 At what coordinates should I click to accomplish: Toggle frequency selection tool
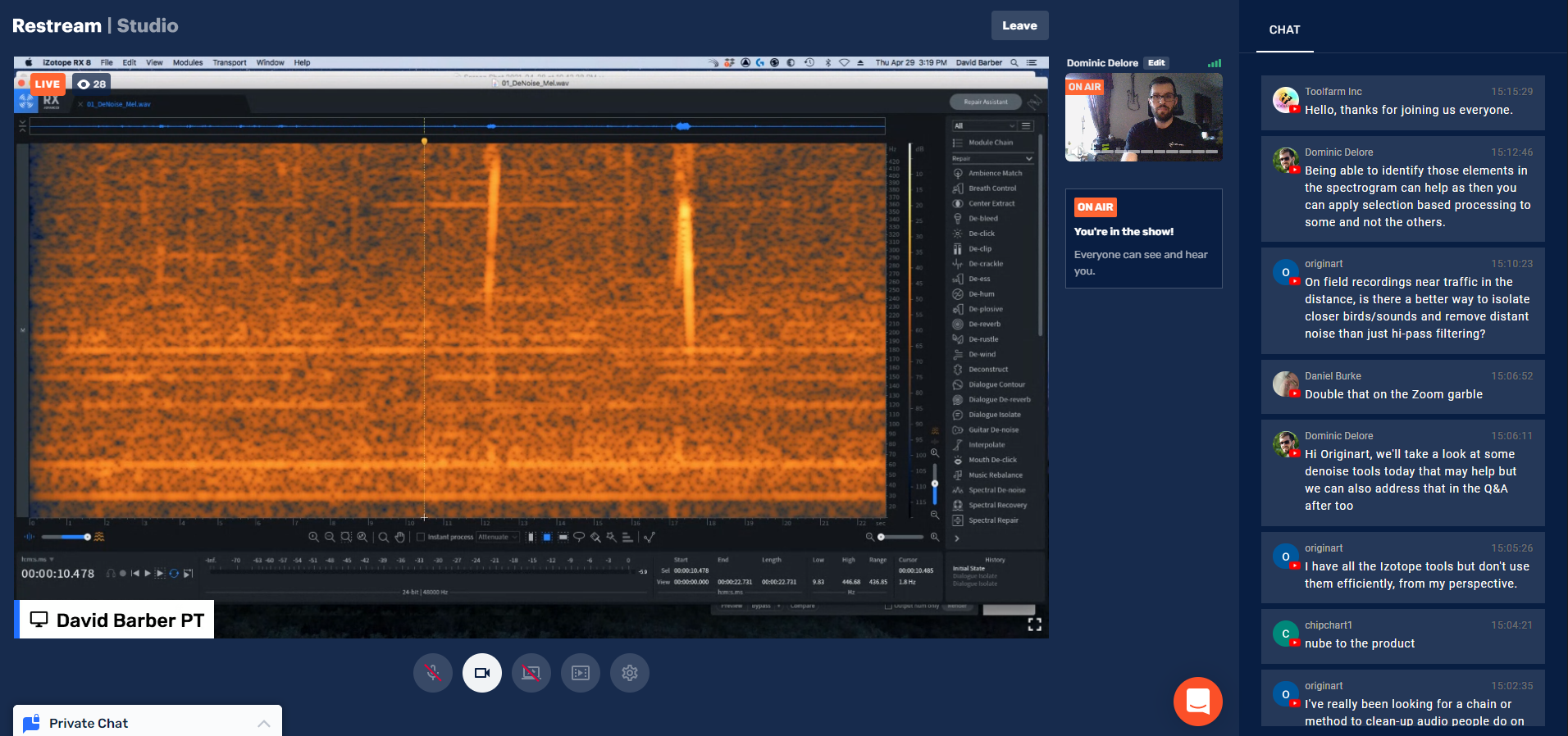pyautogui.click(x=563, y=538)
